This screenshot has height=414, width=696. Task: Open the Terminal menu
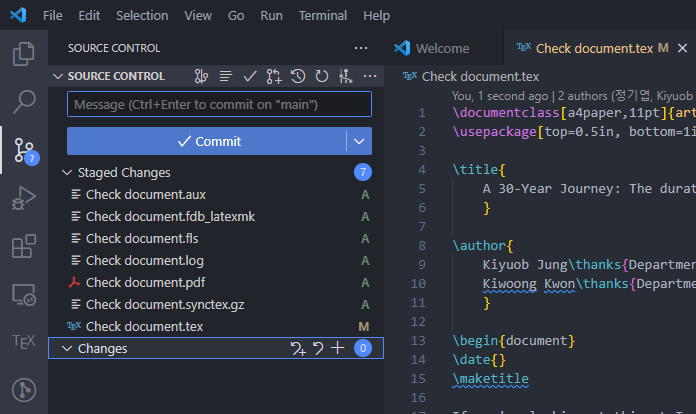pyautogui.click(x=323, y=16)
